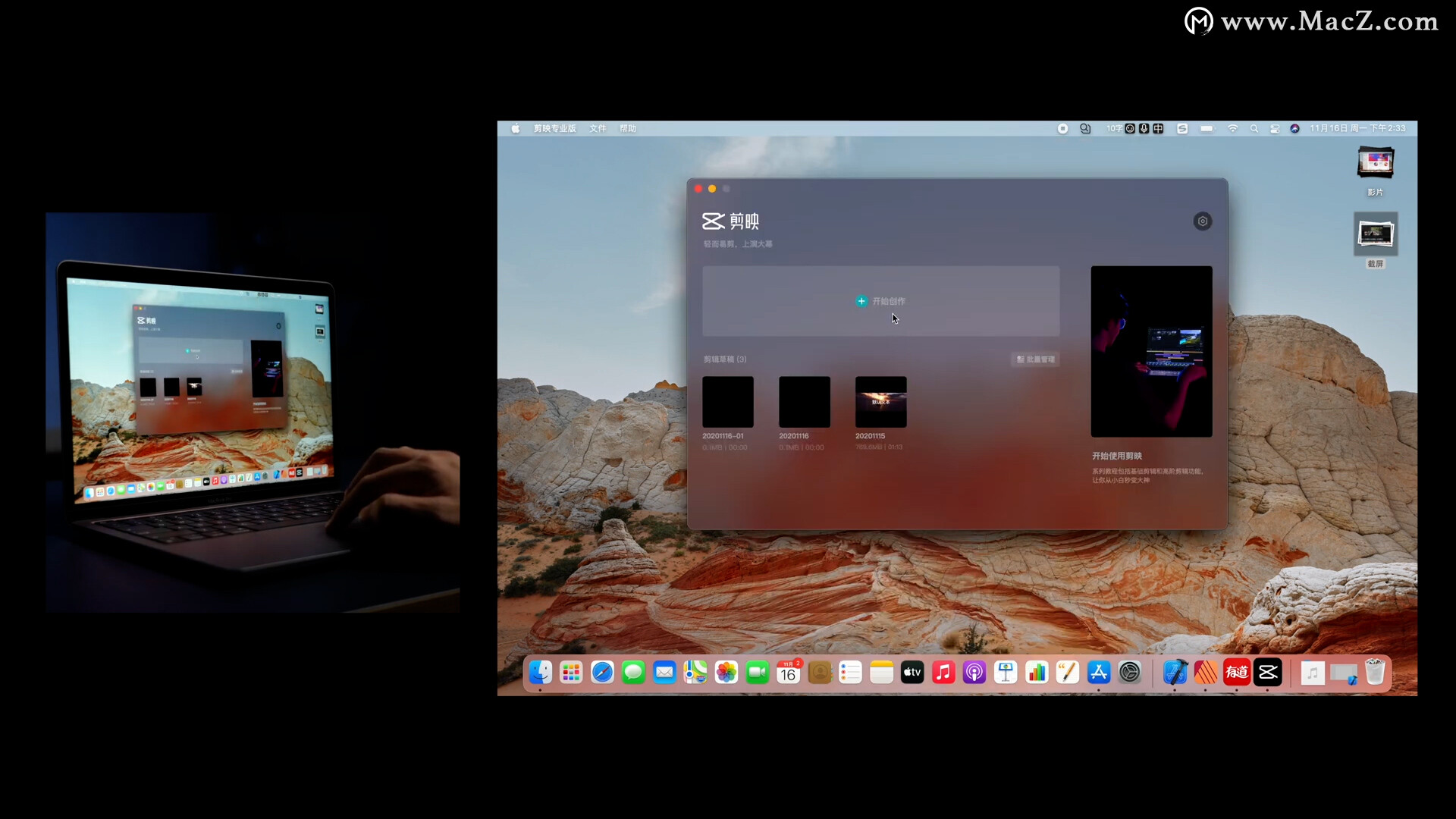Image resolution: width=1456 pixels, height=819 pixels.
Task: Open Control Center in menu bar
Action: [1275, 129]
